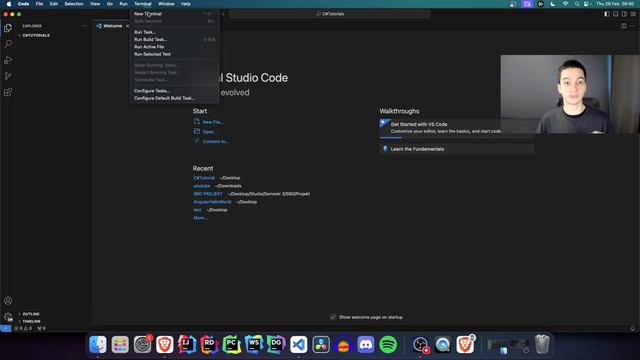
Task: Click the remote window indicator in status bar
Action: click(5, 328)
